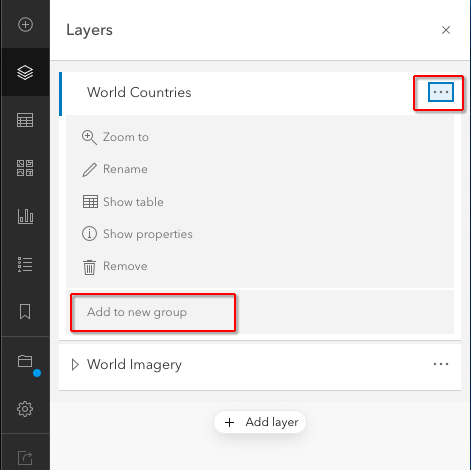Open the Save and open folder icon

point(25,361)
